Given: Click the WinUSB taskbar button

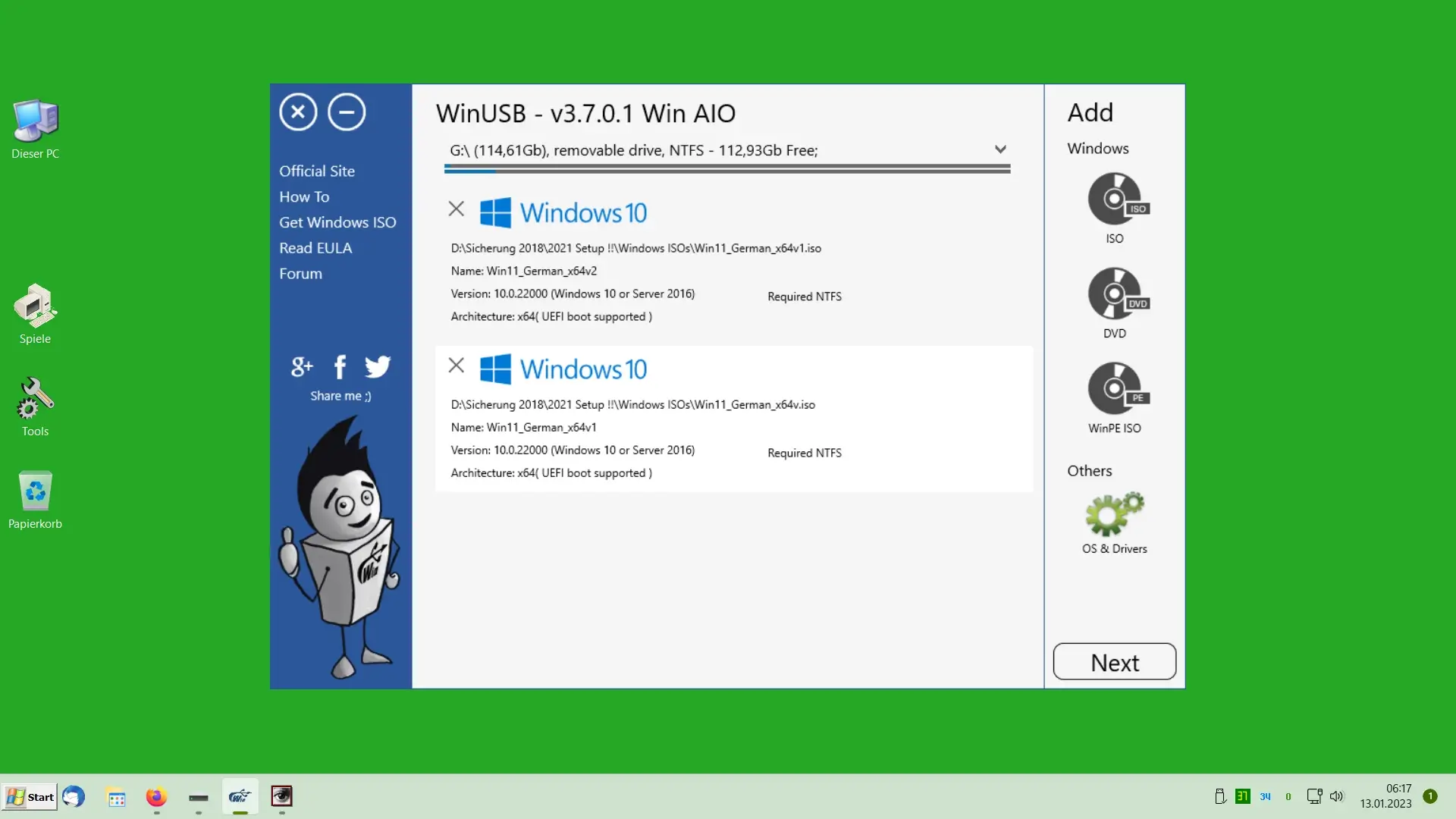Looking at the screenshot, I should pyautogui.click(x=240, y=796).
